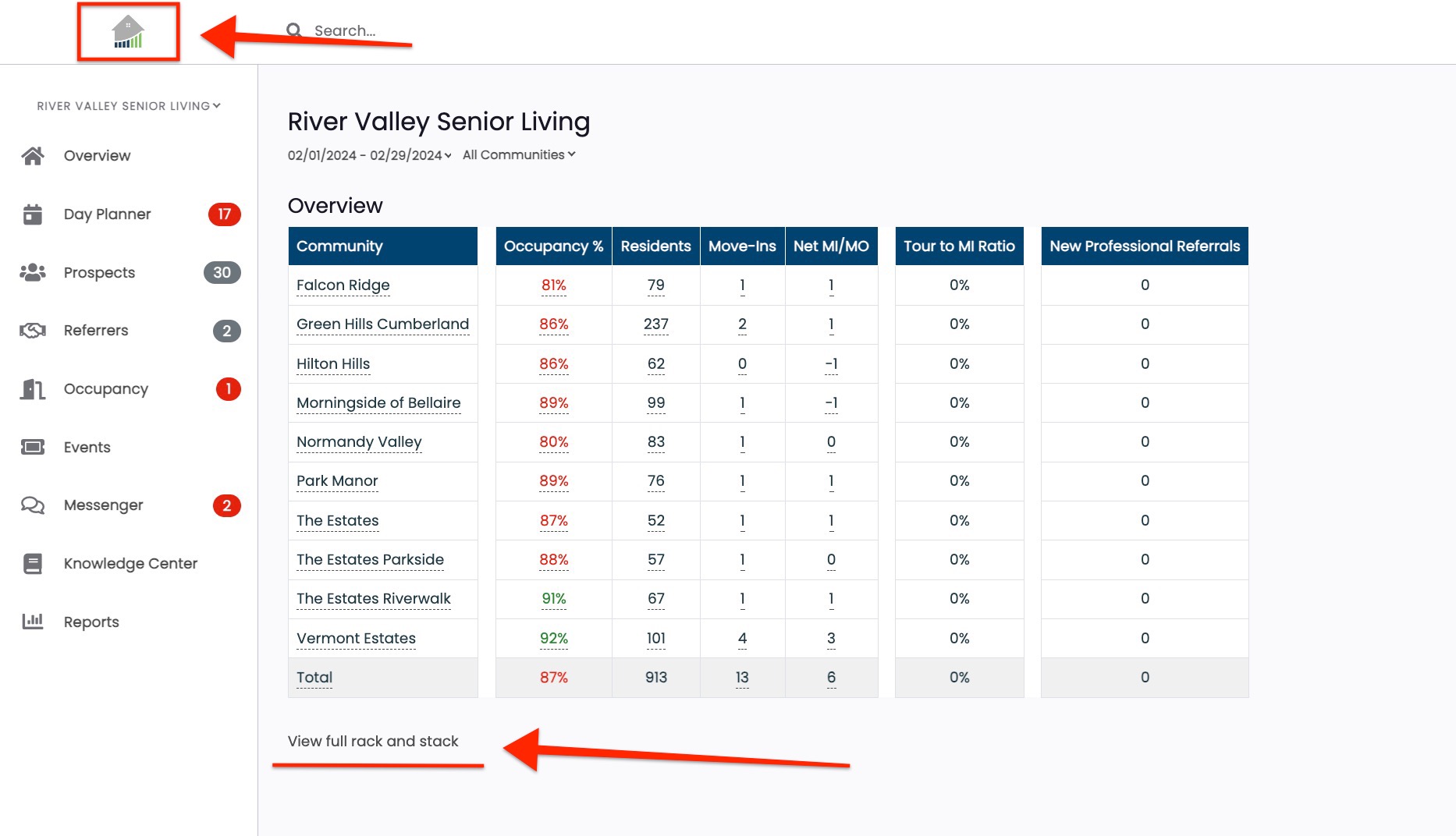Click the Referrers handshake icon
The image size is (1456, 836).
[x=33, y=331]
